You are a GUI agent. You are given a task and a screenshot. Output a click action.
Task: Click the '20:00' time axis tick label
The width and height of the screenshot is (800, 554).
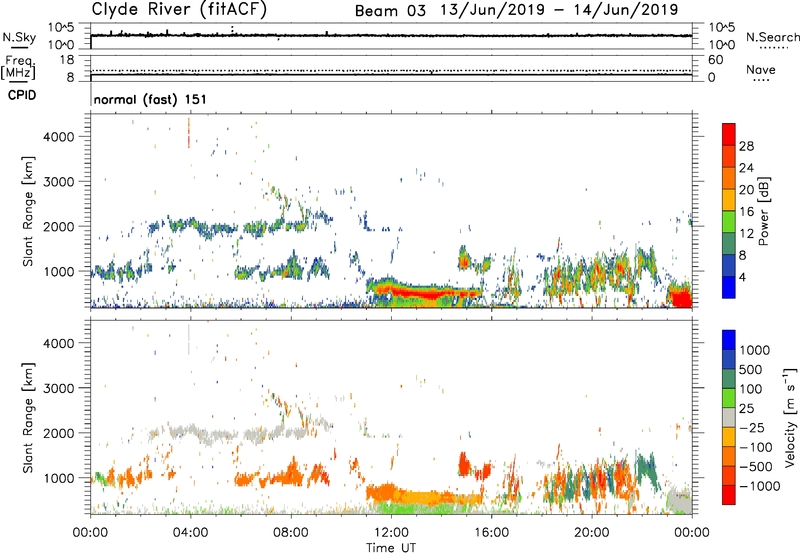pyautogui.click(x=592, y=533)
